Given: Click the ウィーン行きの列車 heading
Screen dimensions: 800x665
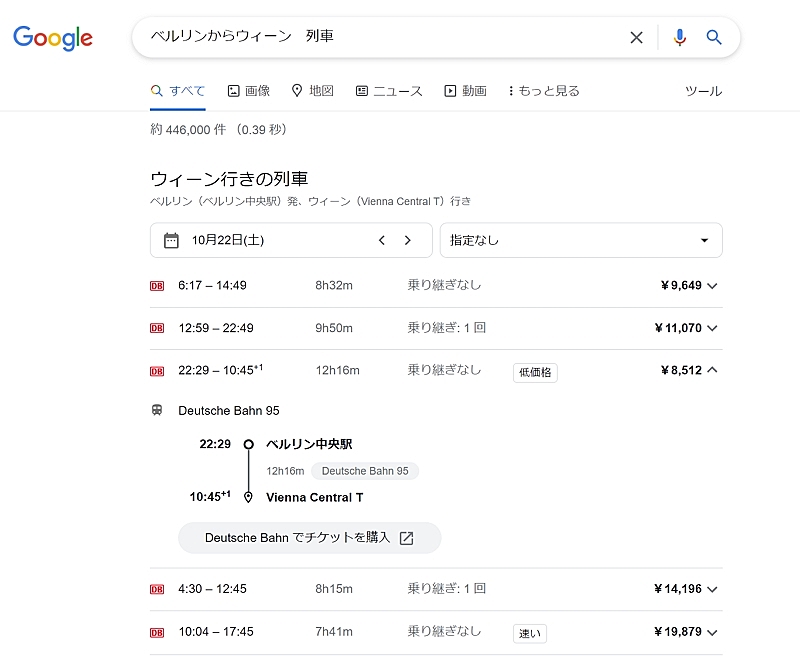Looking at the screenshot, I should [x=229, y=179].
